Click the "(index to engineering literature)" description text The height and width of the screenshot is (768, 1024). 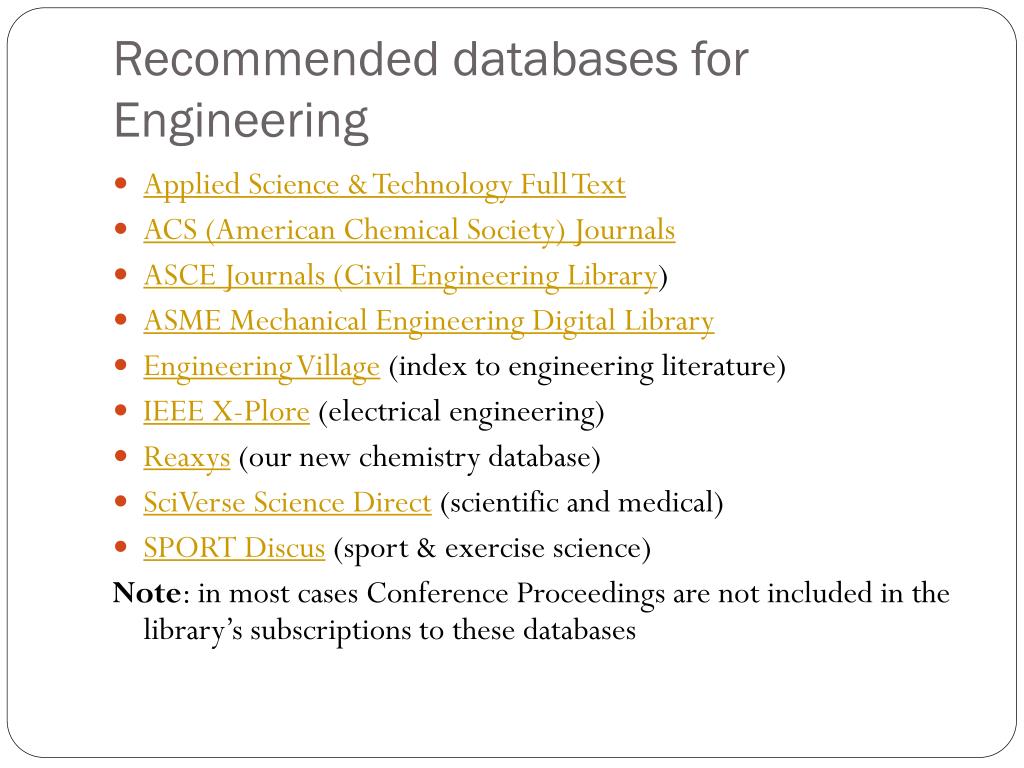click(x=587, y=367)
